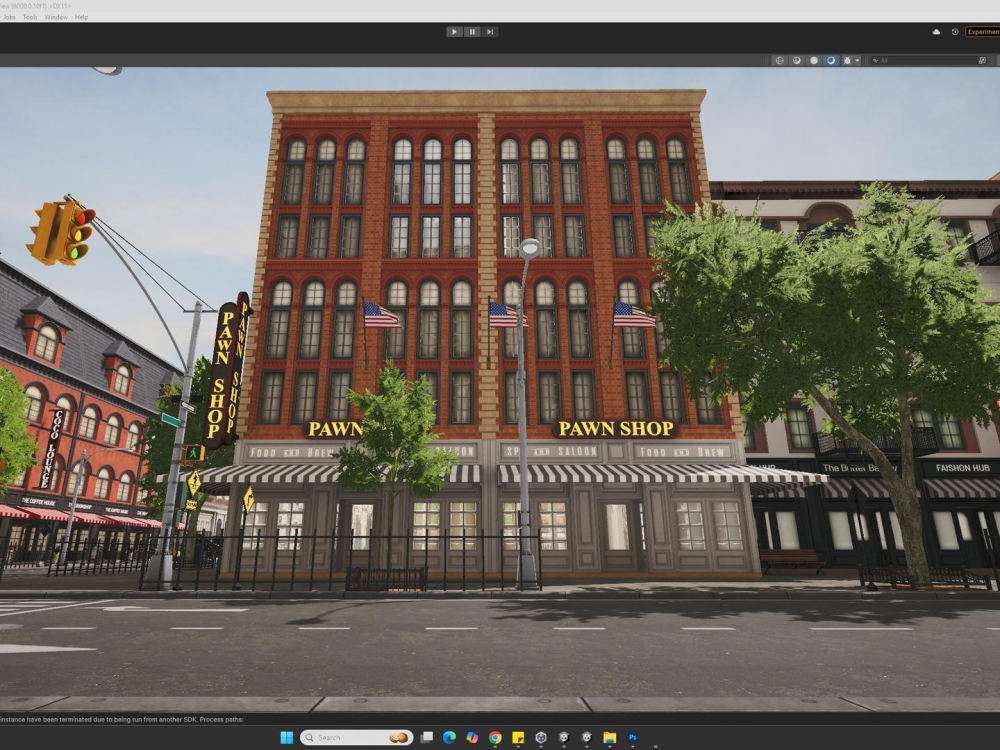Open the version history clock icon

tap(955, 31)
